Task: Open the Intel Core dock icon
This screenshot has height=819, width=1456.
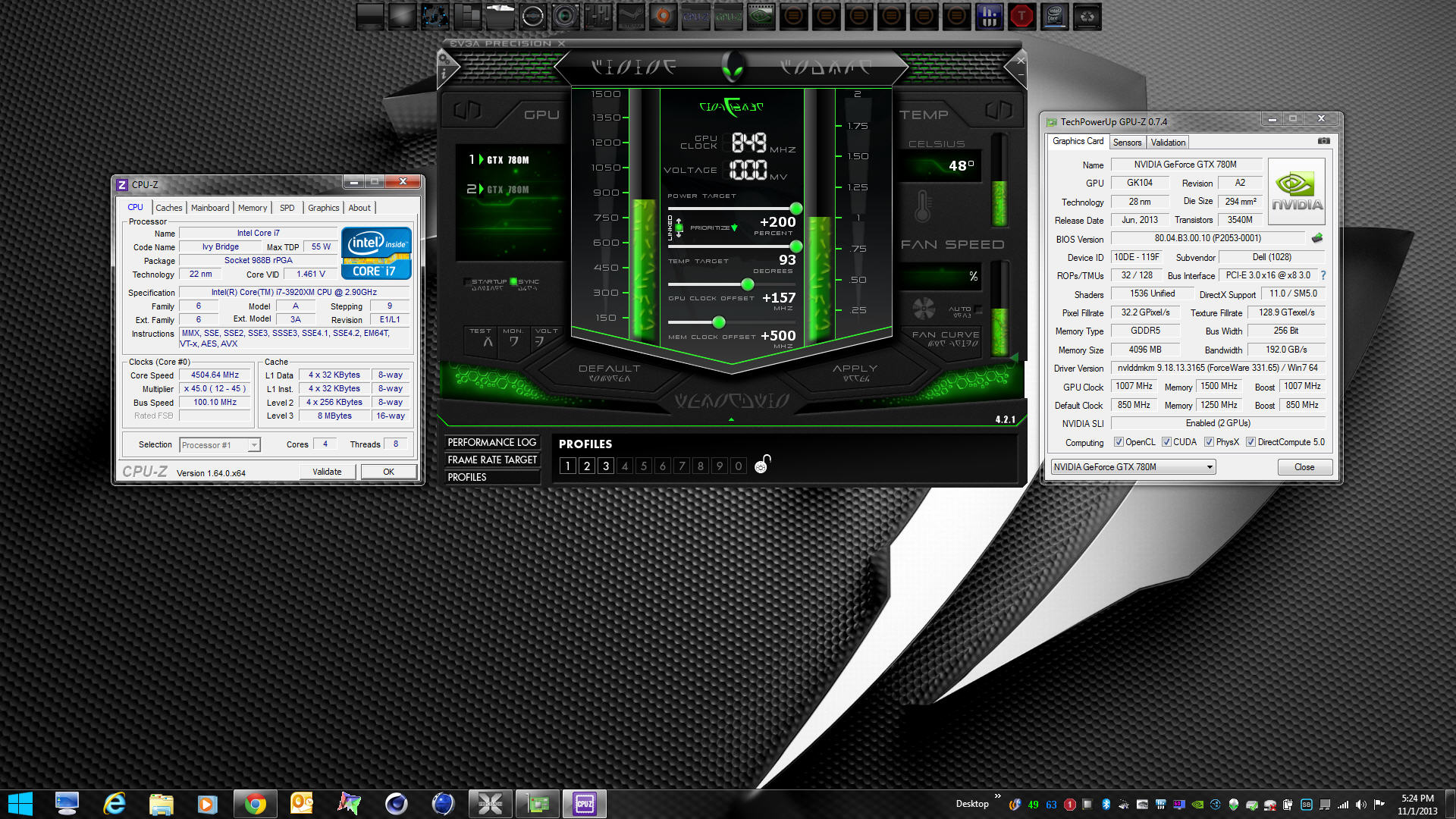Action: coord(1054,16)
